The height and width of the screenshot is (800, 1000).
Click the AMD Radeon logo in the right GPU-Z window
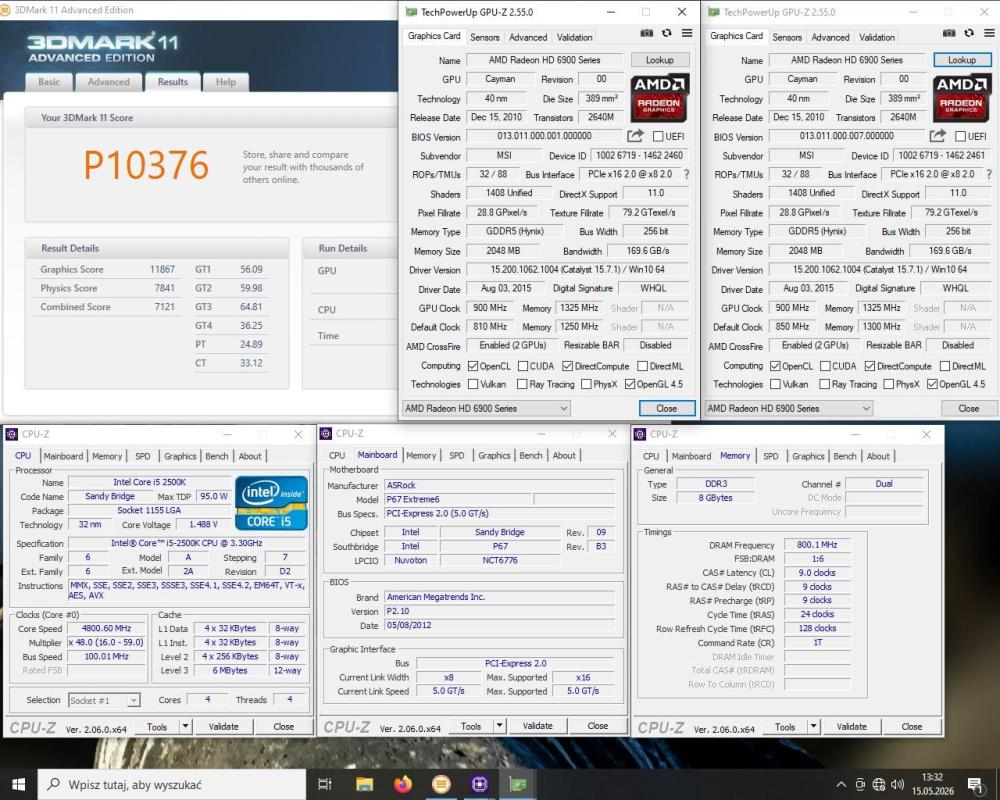pyautogui.click(x=961, y=98)
